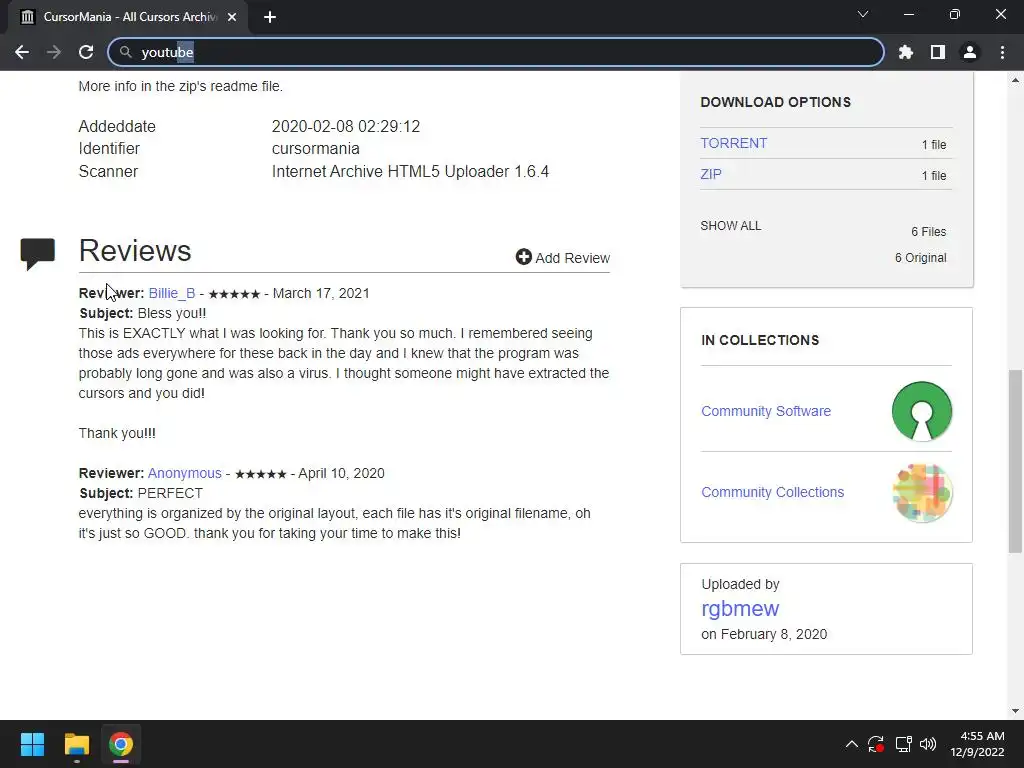The height and width of the screenshot is (768, 1024).
Task: Click SHOW ALL download files
Action: coord(731,226)
